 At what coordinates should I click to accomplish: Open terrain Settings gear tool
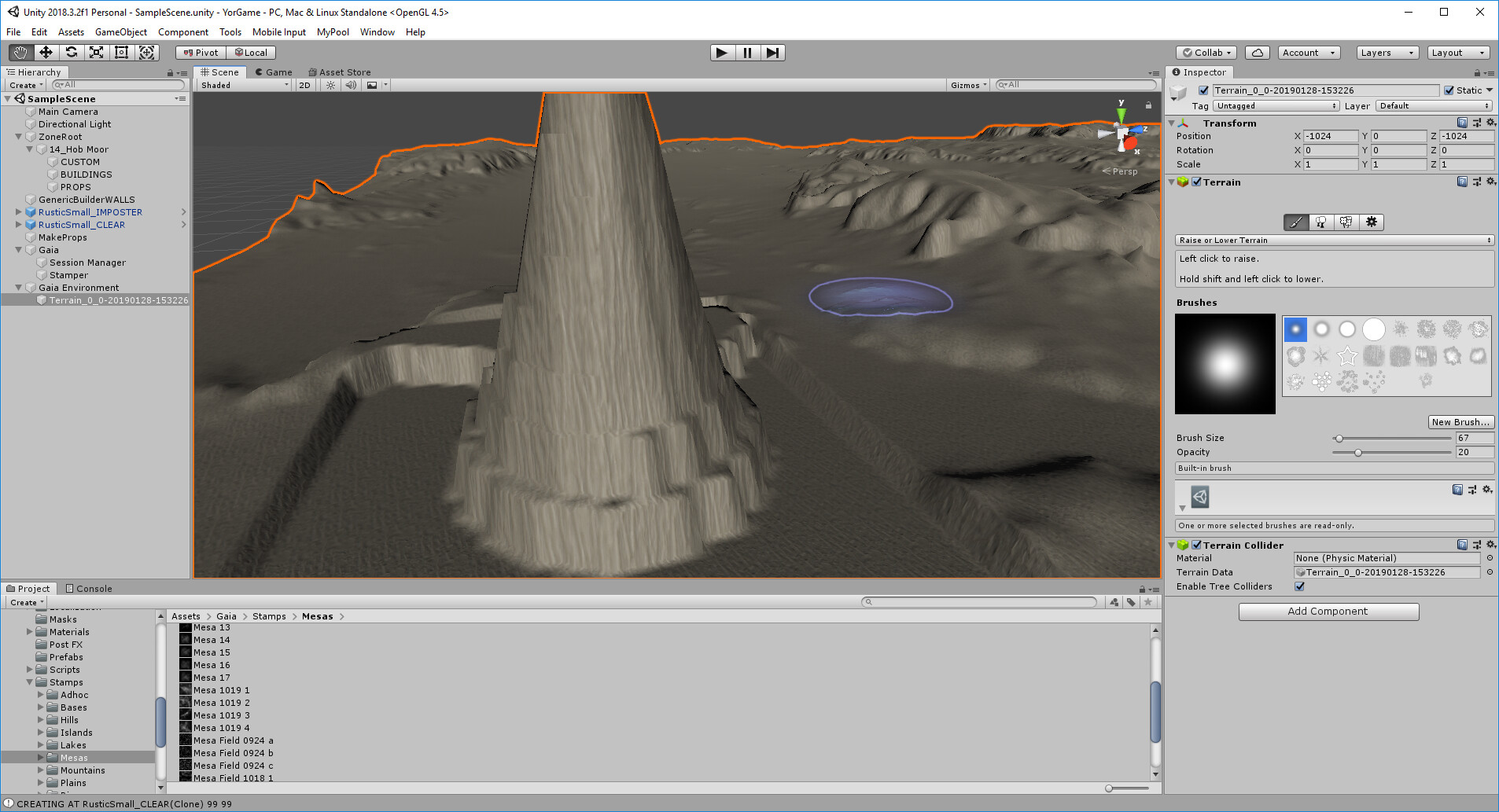coord(1371,222)
